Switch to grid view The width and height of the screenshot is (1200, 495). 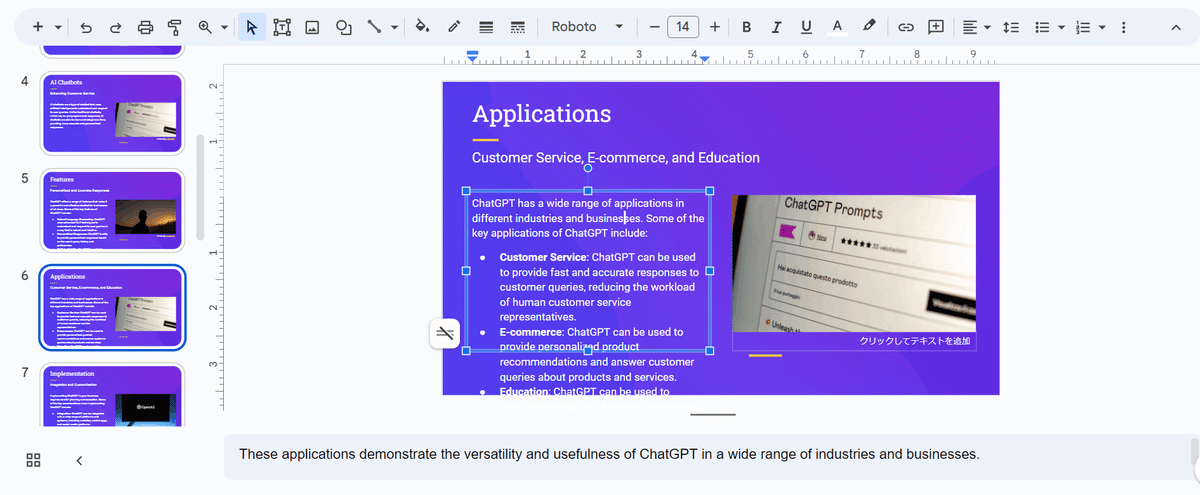pos(33,460)
